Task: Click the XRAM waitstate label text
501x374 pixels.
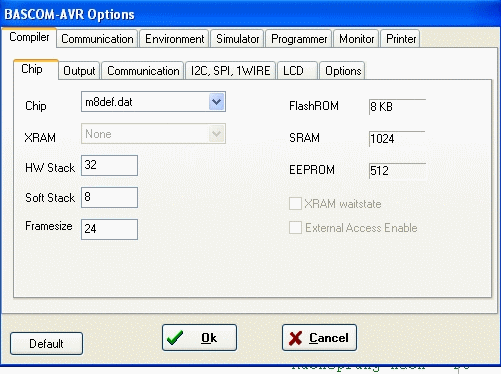Action: coord(343,204)
